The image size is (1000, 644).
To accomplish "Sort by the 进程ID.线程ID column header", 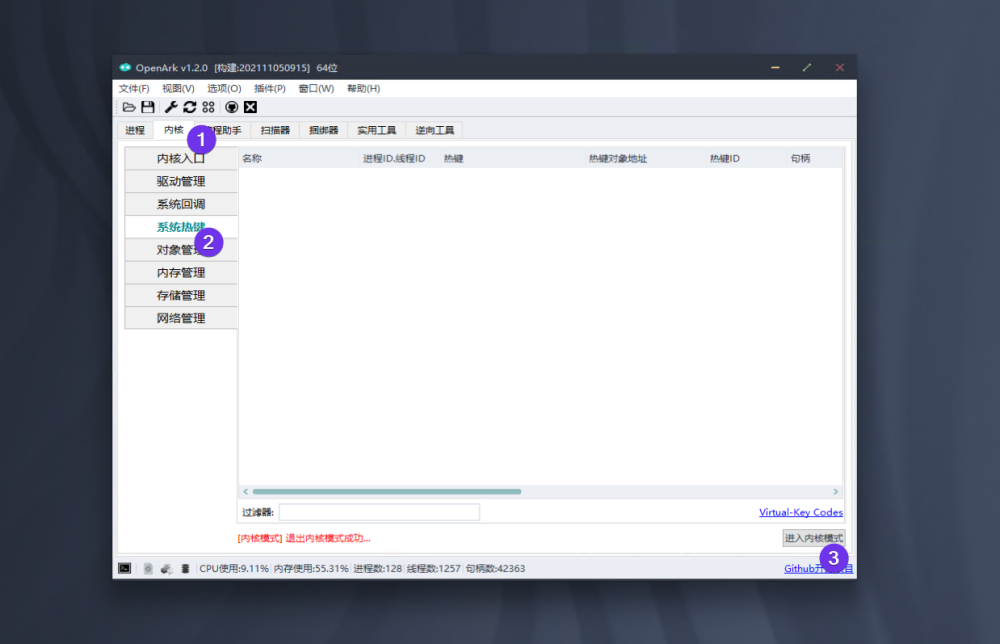I will pos(400,158).
